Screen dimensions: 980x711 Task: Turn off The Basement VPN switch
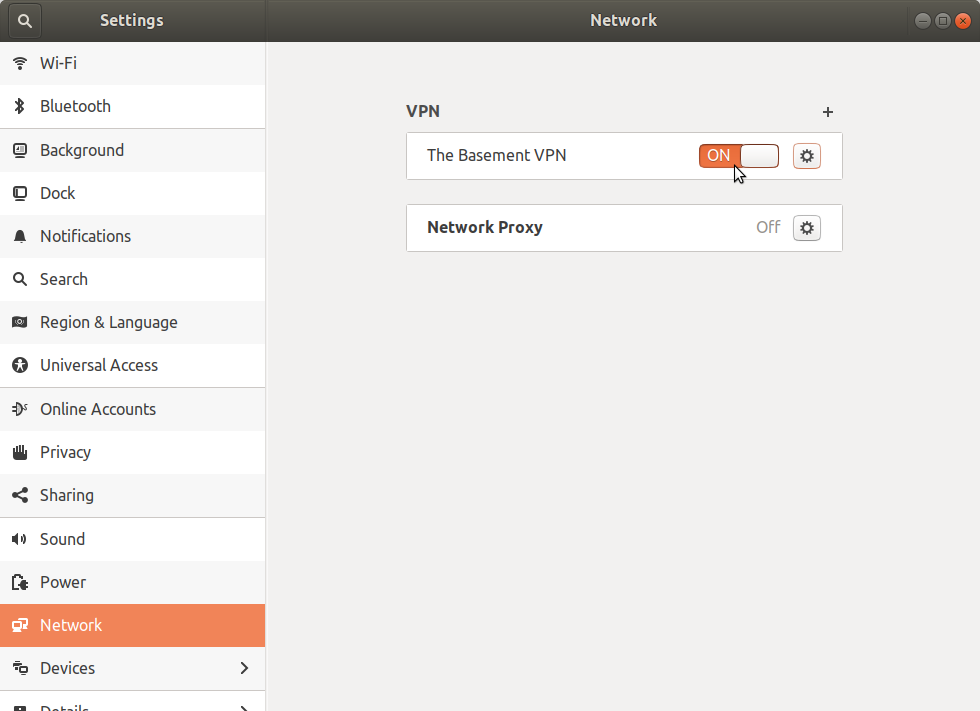coord(739,156)
